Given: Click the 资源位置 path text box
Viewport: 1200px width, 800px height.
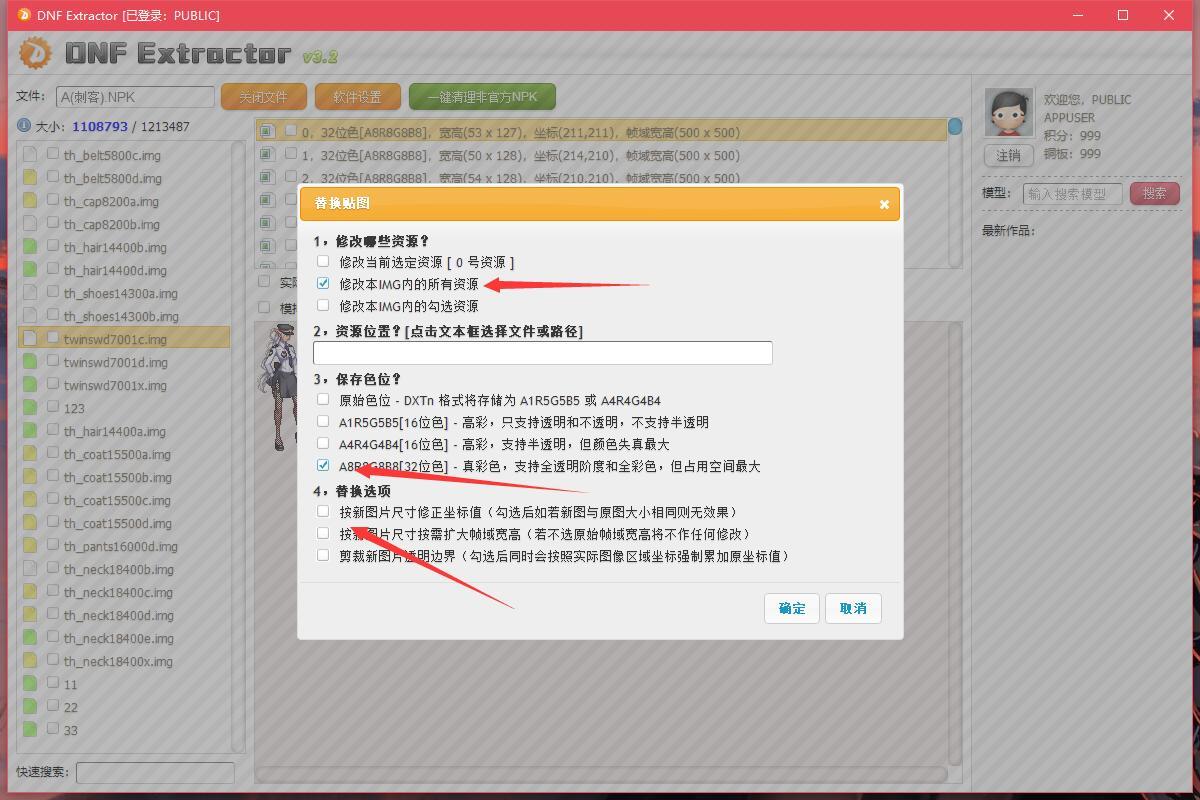Looking at the screenshot, I should (x=543, y=352).
